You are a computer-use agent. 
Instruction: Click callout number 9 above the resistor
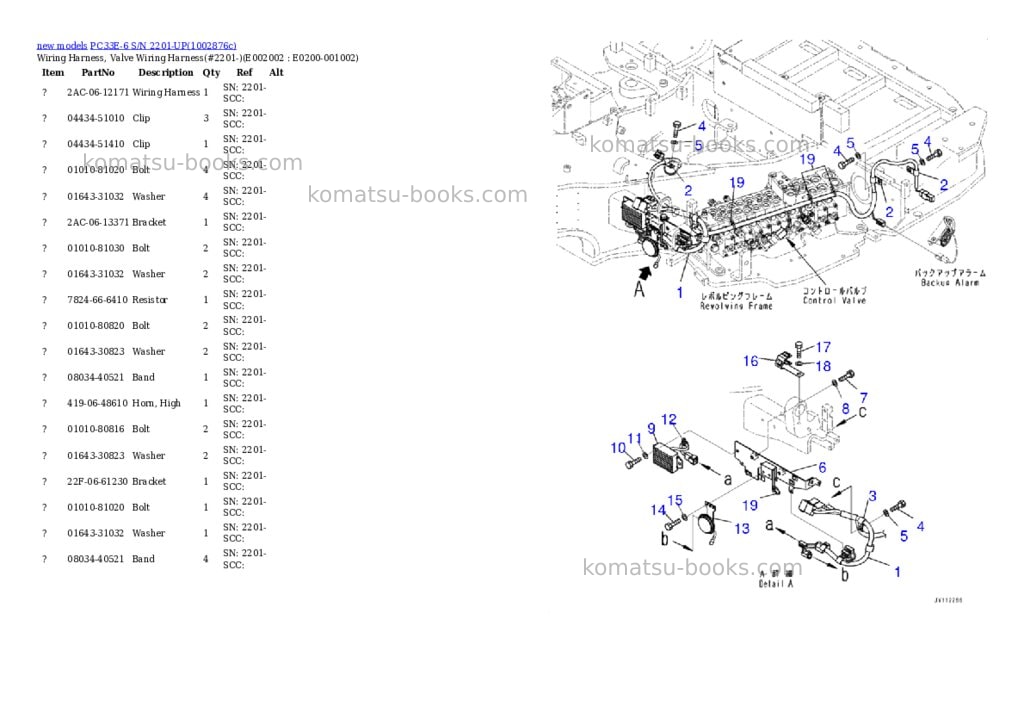(x=651, y=429)
